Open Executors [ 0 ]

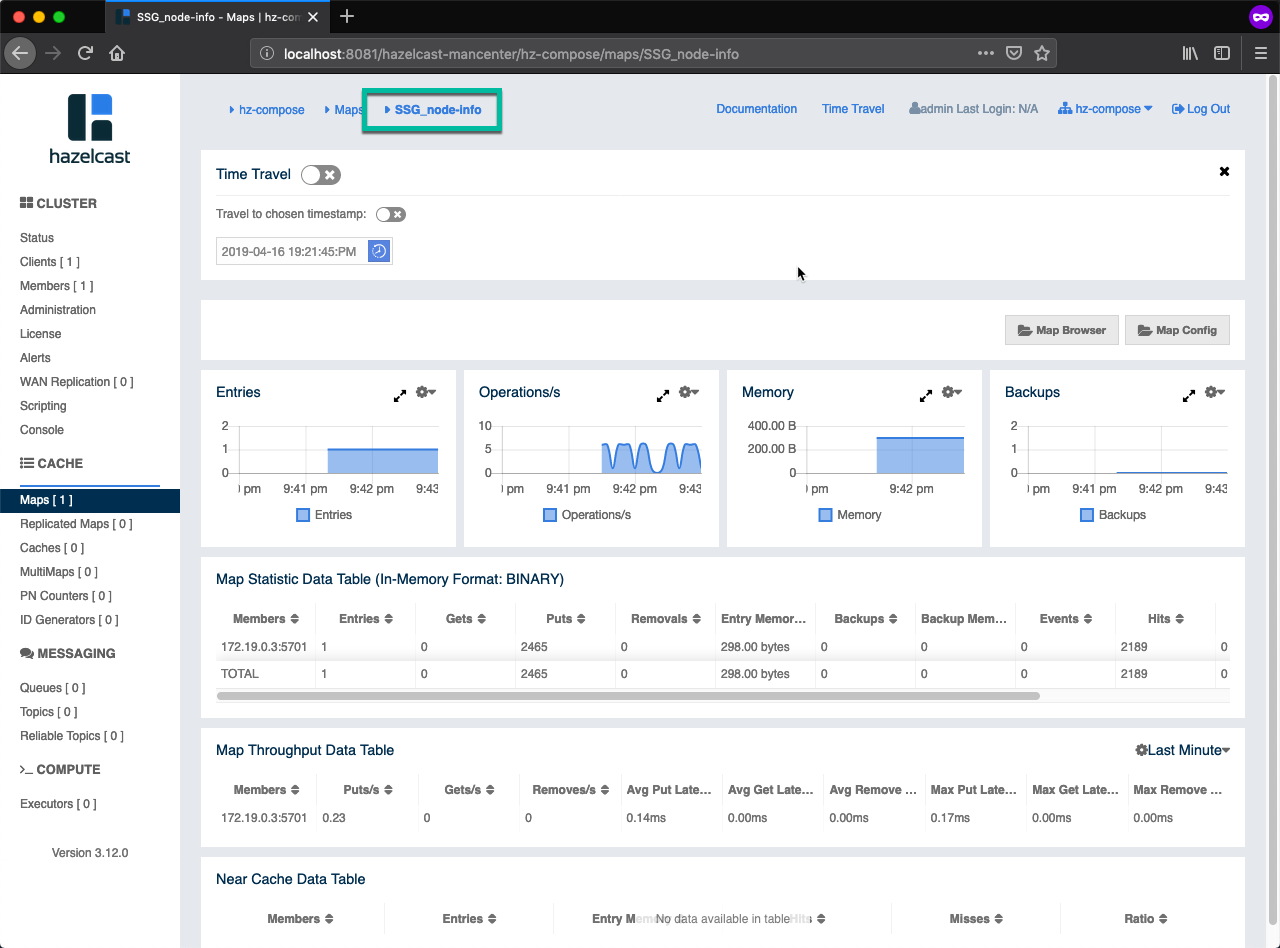pos(58,804)
